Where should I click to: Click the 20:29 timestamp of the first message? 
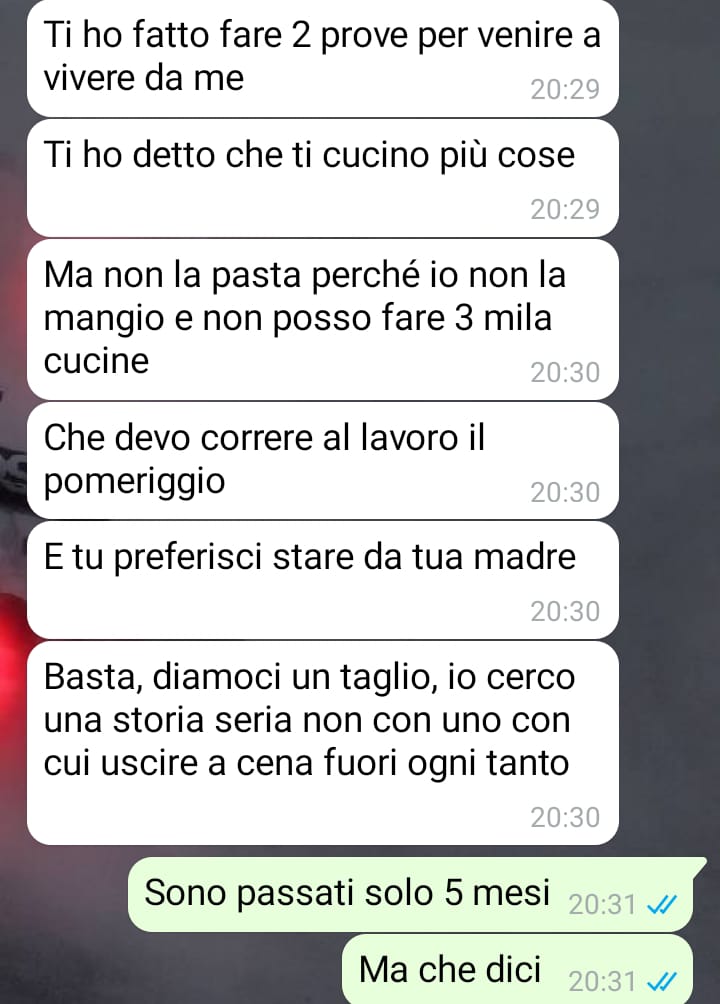coord(565,90)
